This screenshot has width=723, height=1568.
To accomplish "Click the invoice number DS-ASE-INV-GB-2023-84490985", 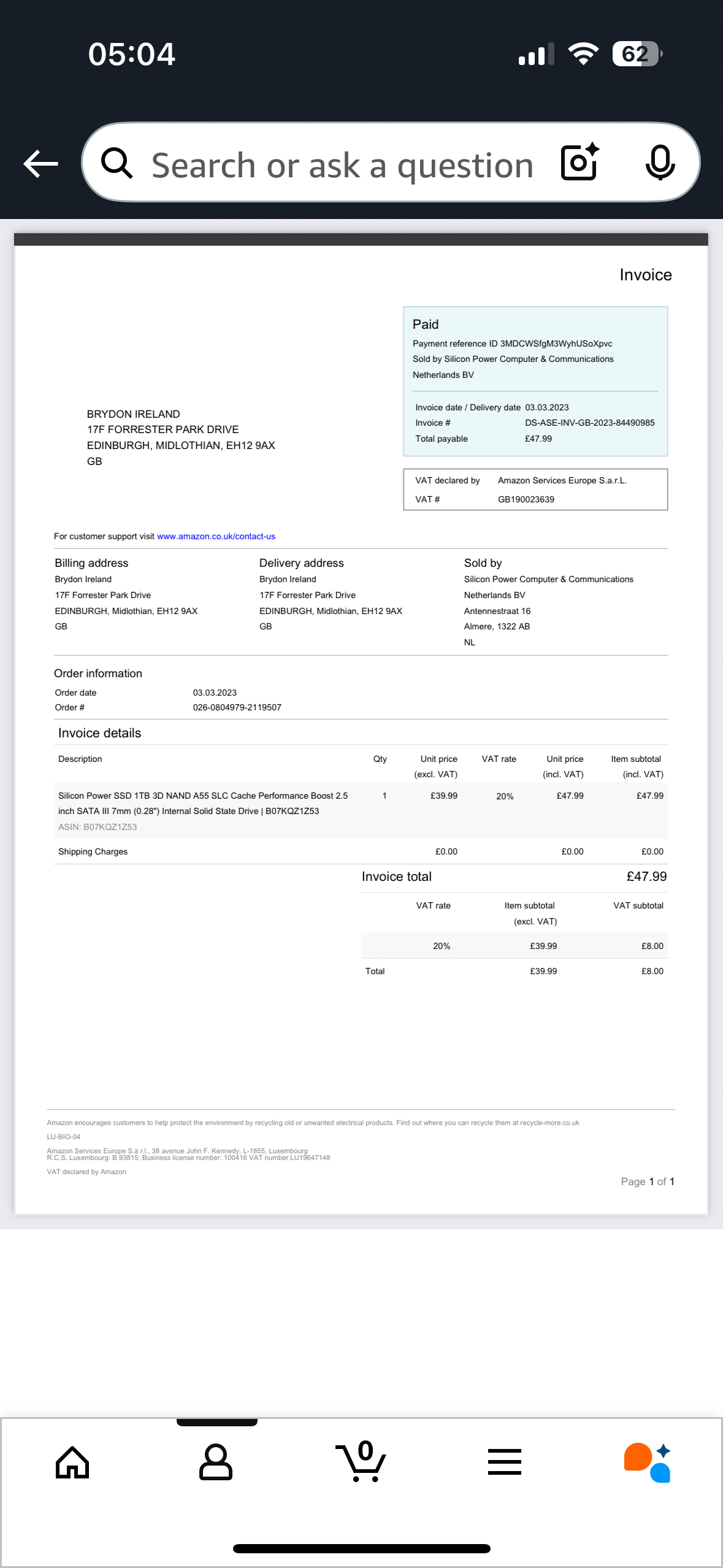I will 589,423.
